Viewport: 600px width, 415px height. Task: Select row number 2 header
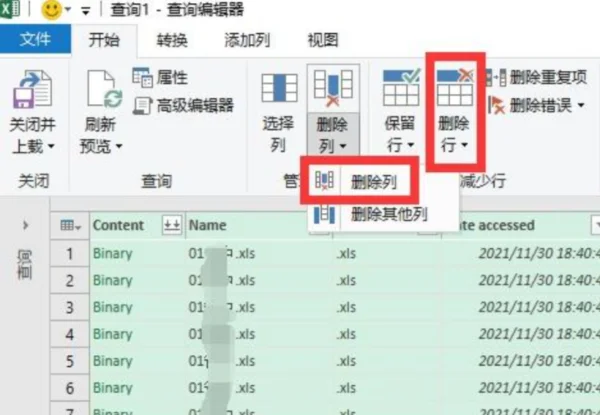coord(70,281)
